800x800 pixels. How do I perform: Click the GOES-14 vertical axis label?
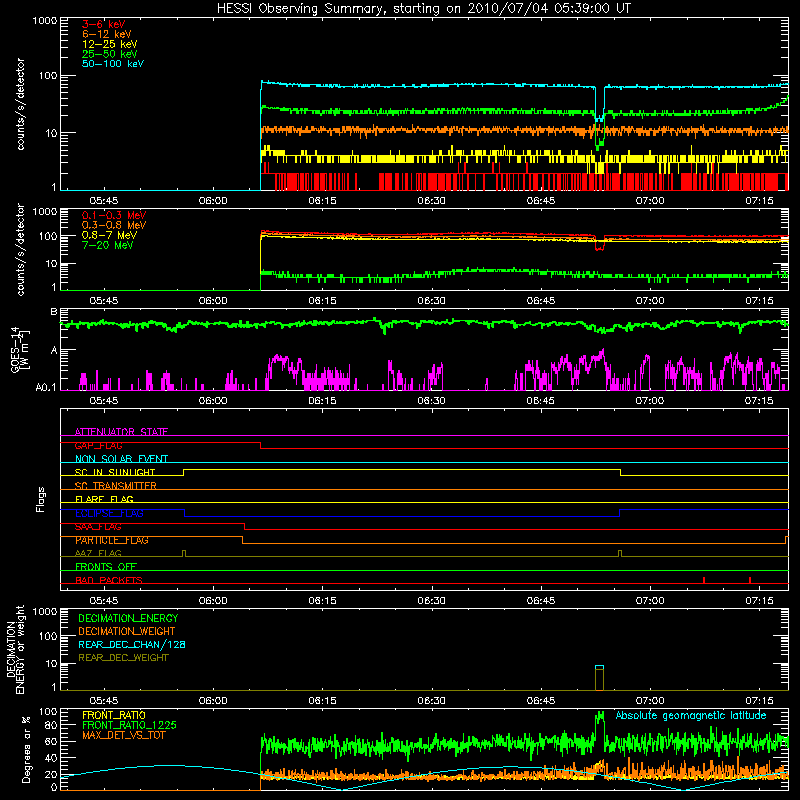pyautogui.click(x=19, y=349)
